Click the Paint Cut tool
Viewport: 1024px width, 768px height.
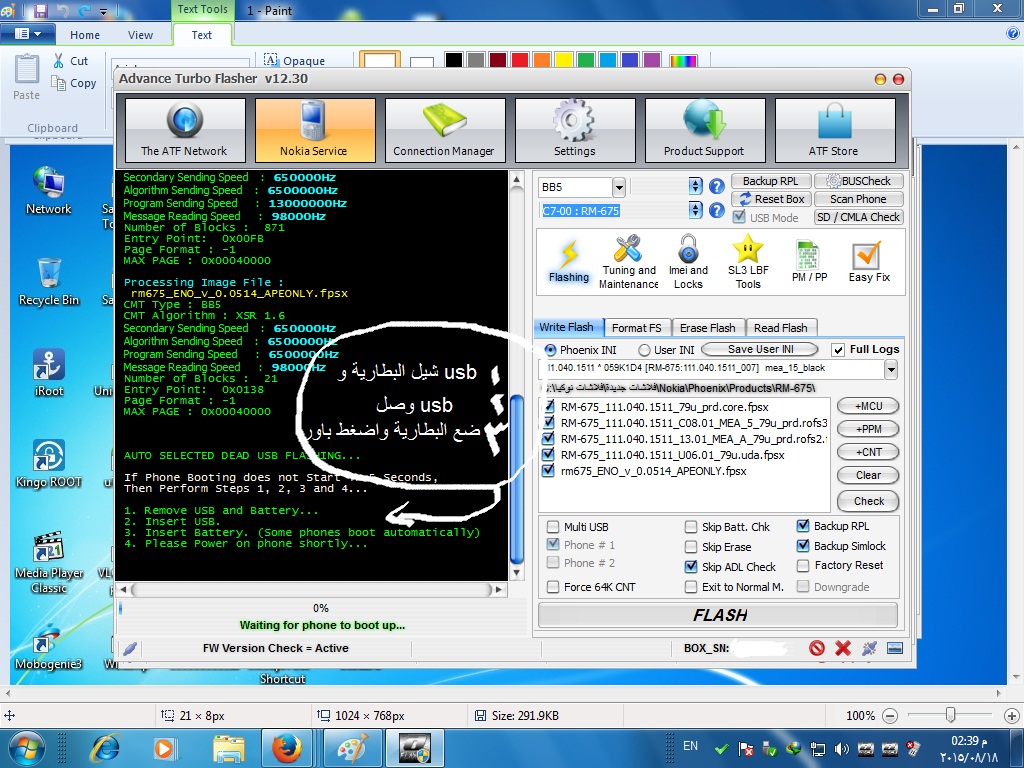(x=71, y=61)
